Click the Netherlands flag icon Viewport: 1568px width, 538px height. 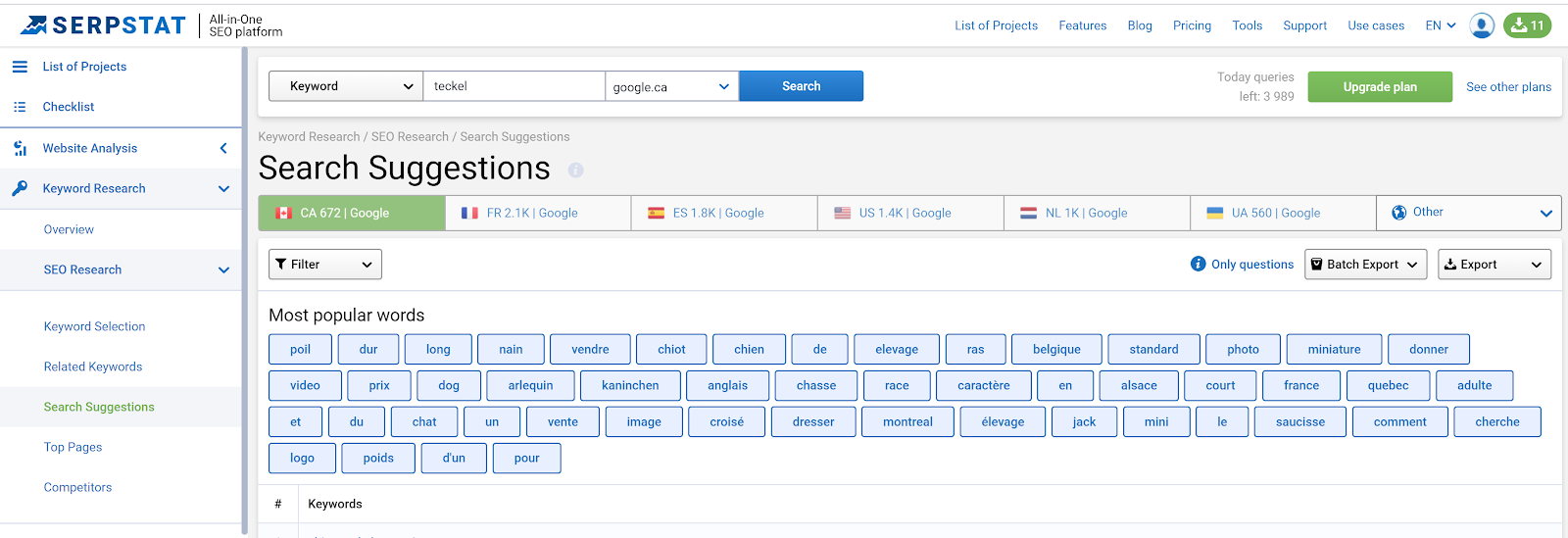(x=1028, y=213)
